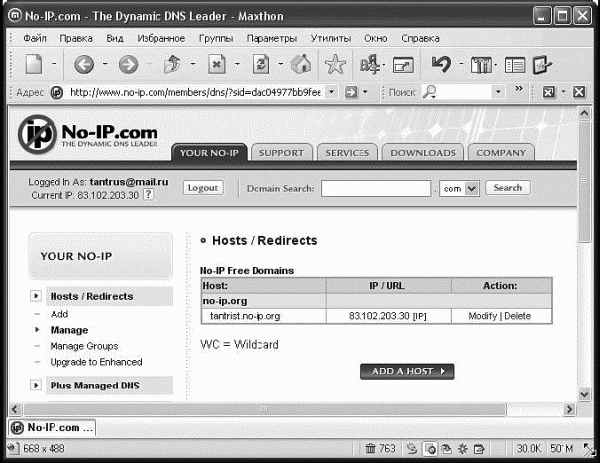Image resolution: width=600 pixels, height=463 pixels.
Task: Open the New page dropdown arrow
Action: pos(54,64)
